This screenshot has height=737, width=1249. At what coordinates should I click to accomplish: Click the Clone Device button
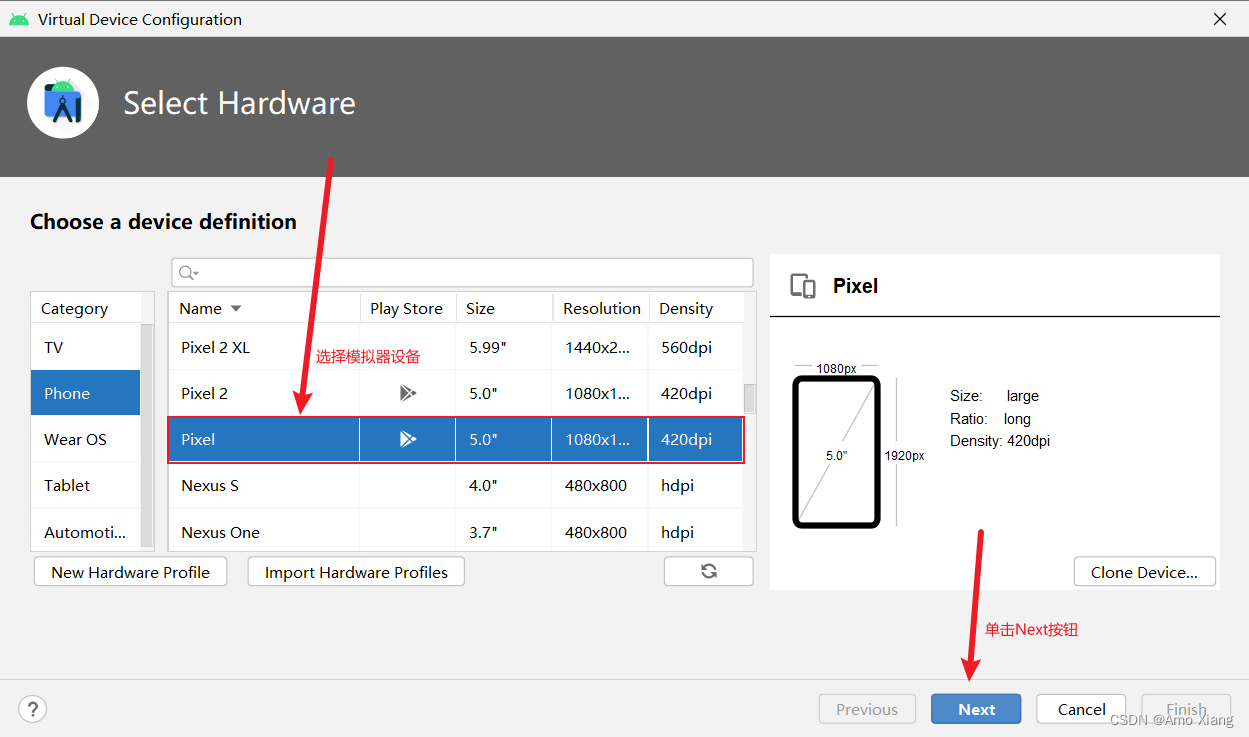coord(1144,572)
